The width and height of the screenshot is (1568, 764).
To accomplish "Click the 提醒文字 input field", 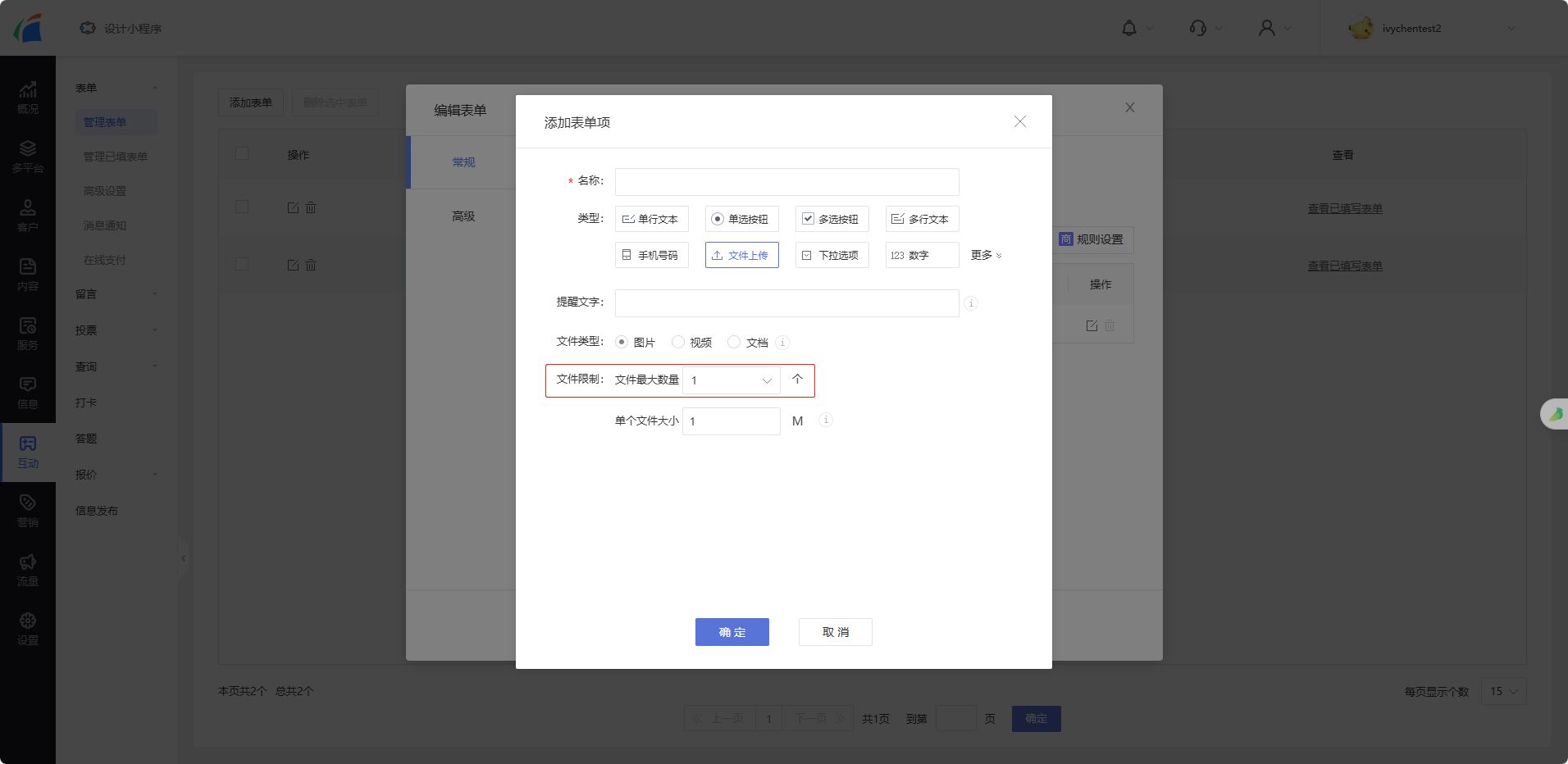I will [x=786, y=303].
